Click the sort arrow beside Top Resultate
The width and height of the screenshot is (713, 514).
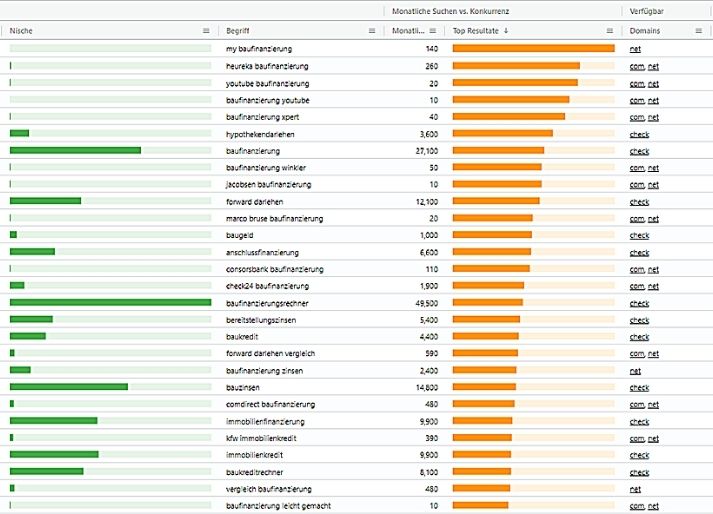tap(505, 31)
